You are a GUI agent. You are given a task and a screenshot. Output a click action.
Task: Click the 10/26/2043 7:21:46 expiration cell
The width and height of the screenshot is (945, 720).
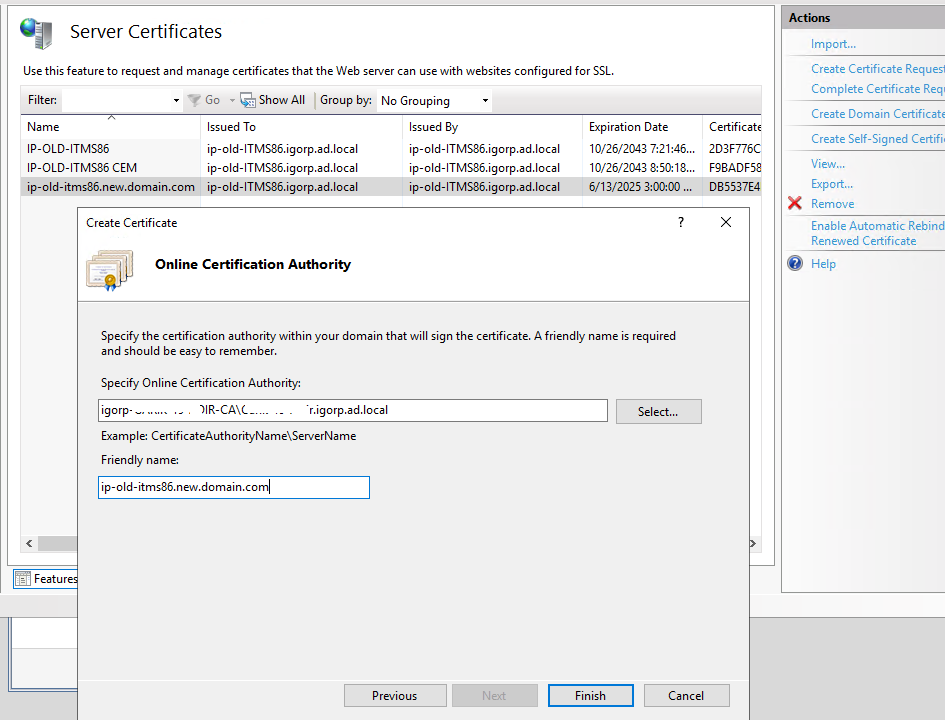click(642, 149)
